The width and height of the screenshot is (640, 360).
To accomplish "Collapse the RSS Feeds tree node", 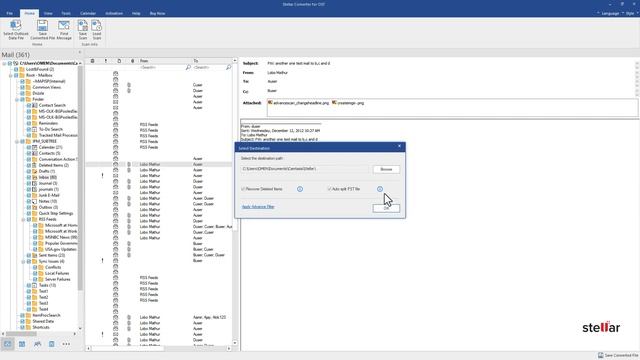I will 23,219.
